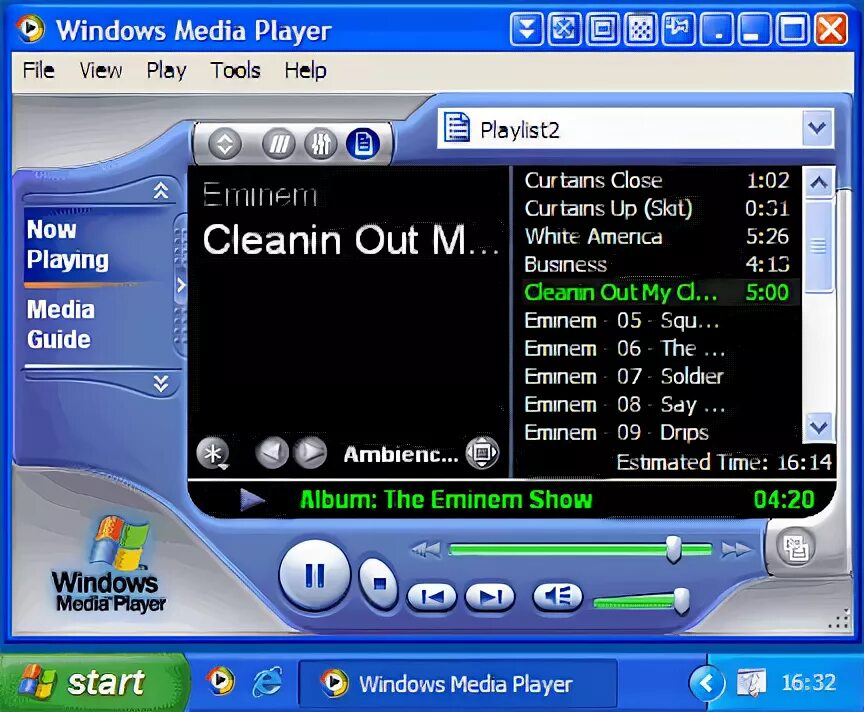Expand hidden system tray icons

(x=706, y=683)
